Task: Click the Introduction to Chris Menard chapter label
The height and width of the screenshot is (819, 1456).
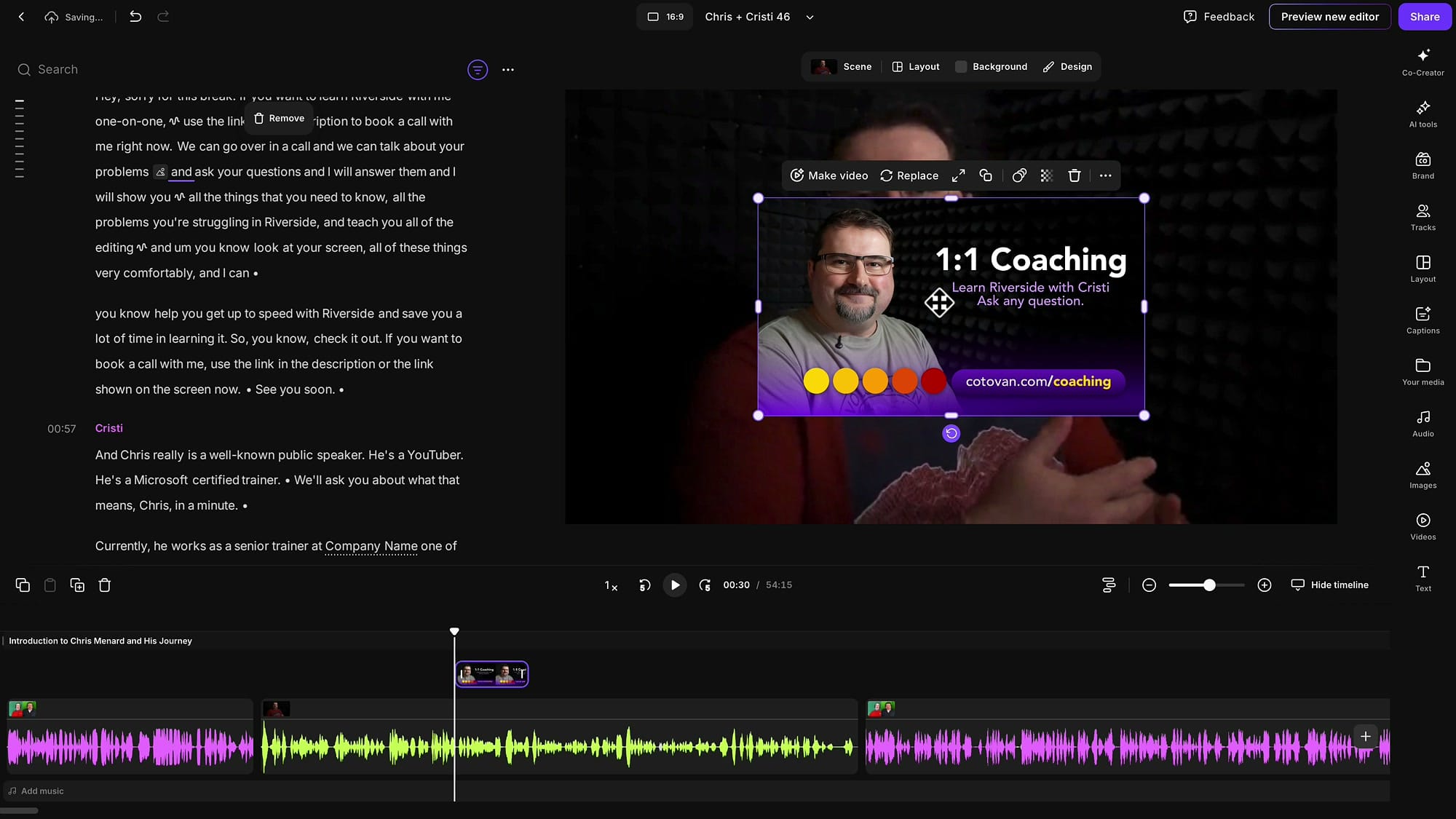Action: 100,641
